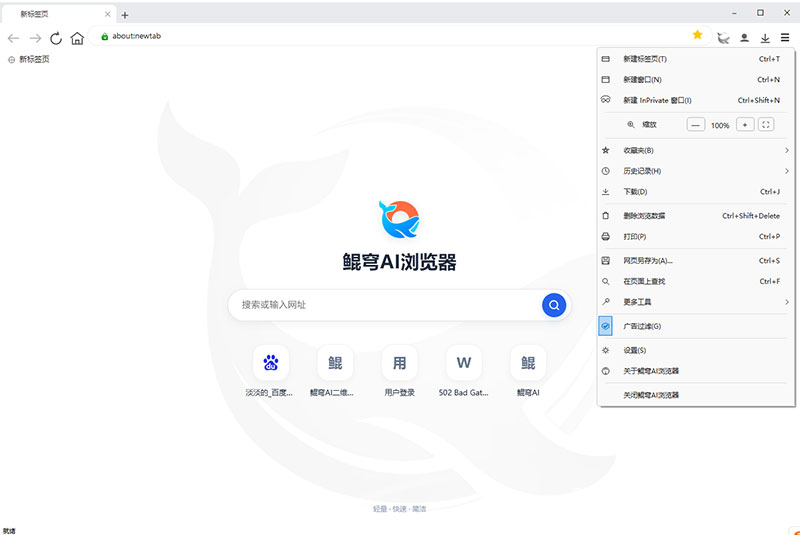
Task: Close the 新标签页 tab
Action: tap(108, 14)
